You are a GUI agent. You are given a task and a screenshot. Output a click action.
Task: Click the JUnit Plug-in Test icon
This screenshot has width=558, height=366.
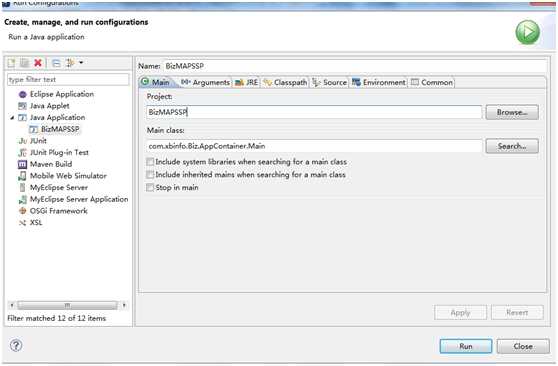pos(22,152)
